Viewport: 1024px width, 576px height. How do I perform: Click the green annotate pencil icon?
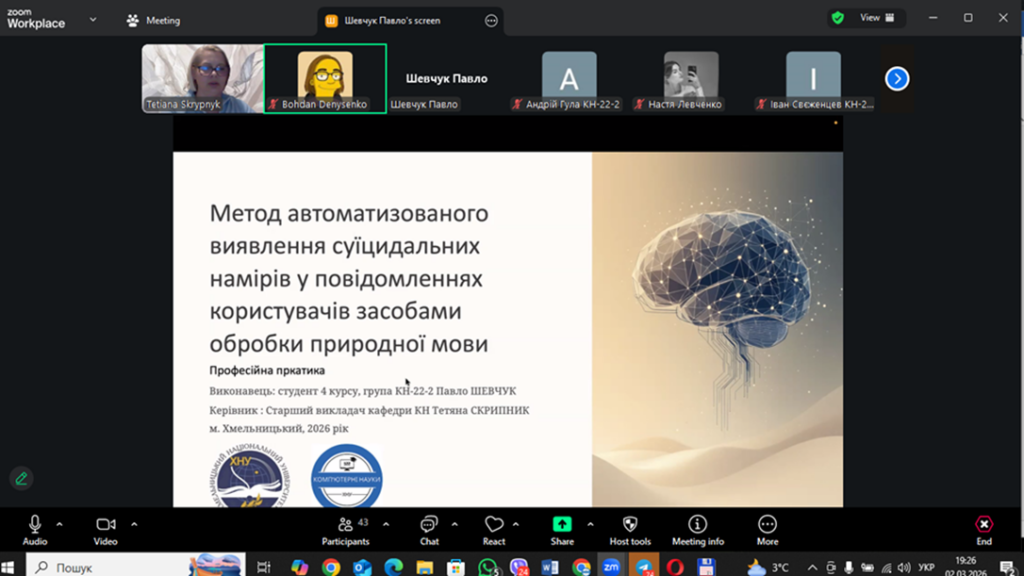coord(20,478)
